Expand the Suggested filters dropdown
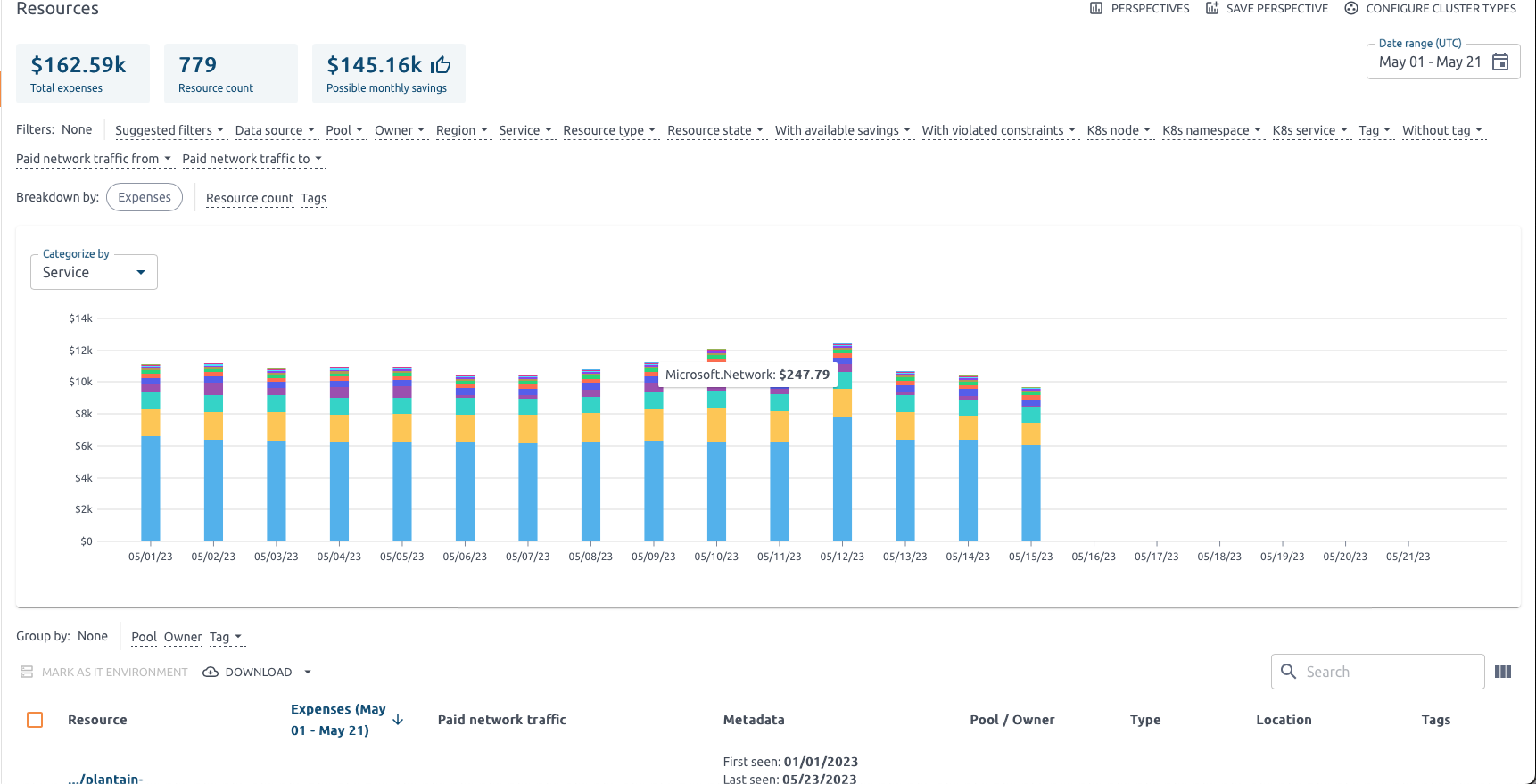 click(x=169, y=130)
